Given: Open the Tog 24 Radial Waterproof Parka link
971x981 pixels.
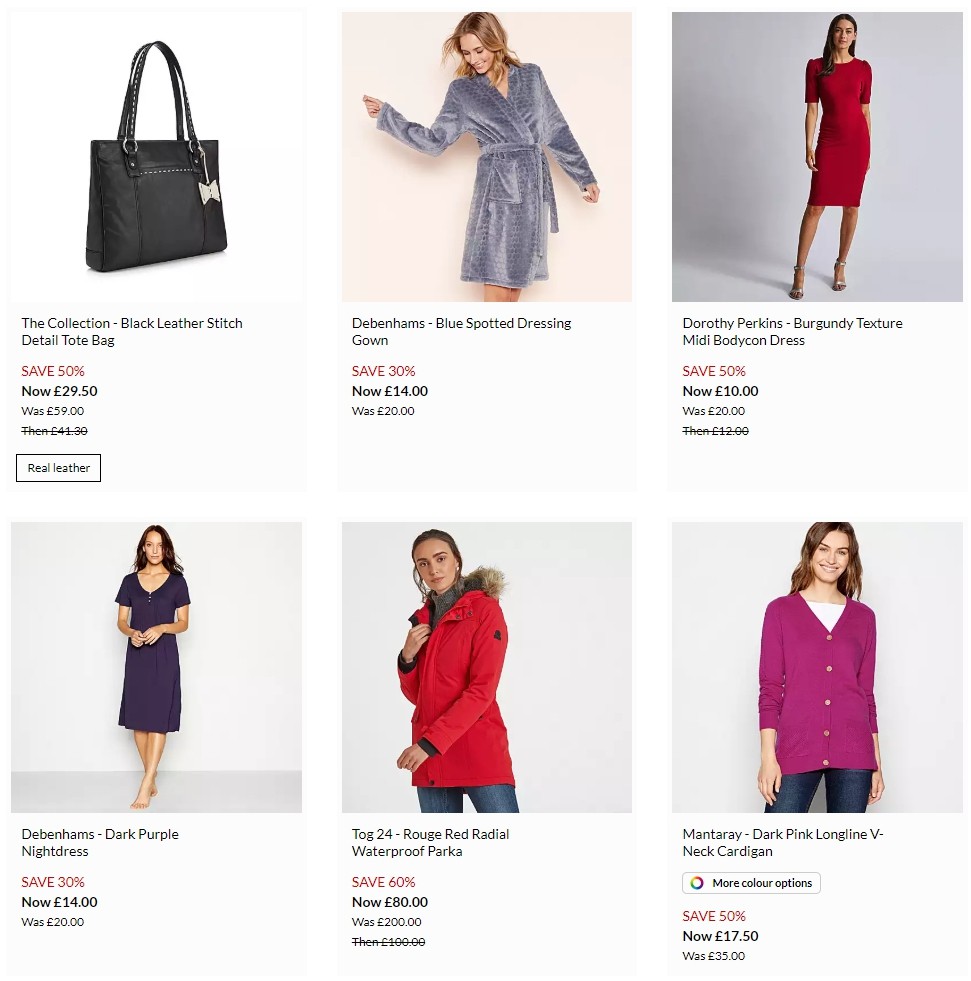Looking at the screenshot, I should click(x=430, y=842).
